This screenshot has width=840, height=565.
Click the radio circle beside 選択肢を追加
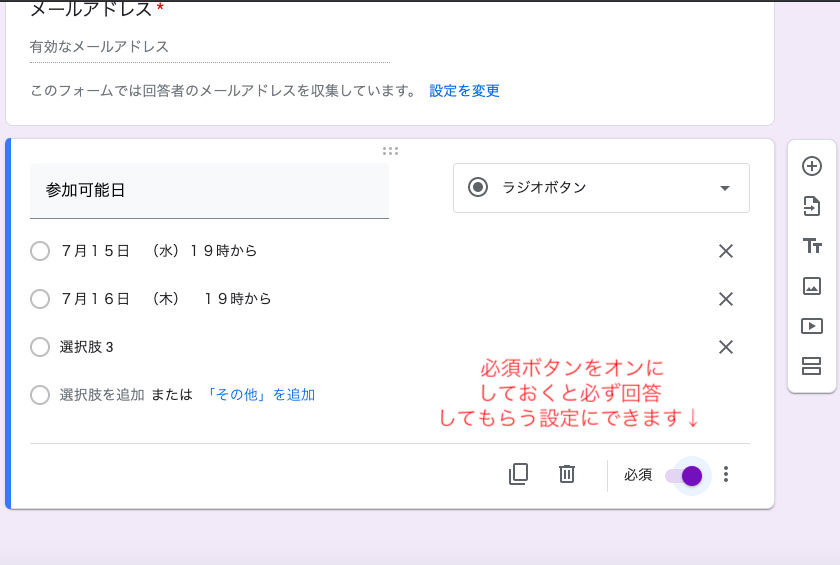[x=40, y=395]
